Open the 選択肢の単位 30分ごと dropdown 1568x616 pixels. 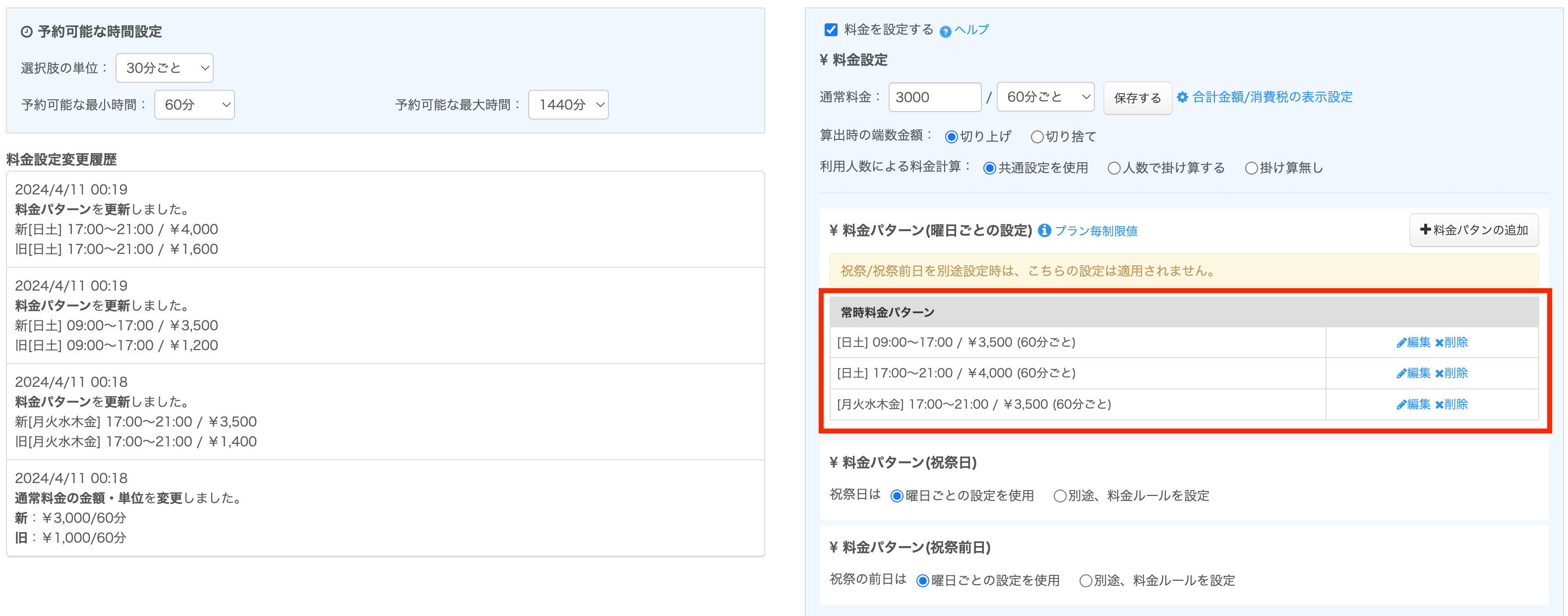[x=164, y=68]
